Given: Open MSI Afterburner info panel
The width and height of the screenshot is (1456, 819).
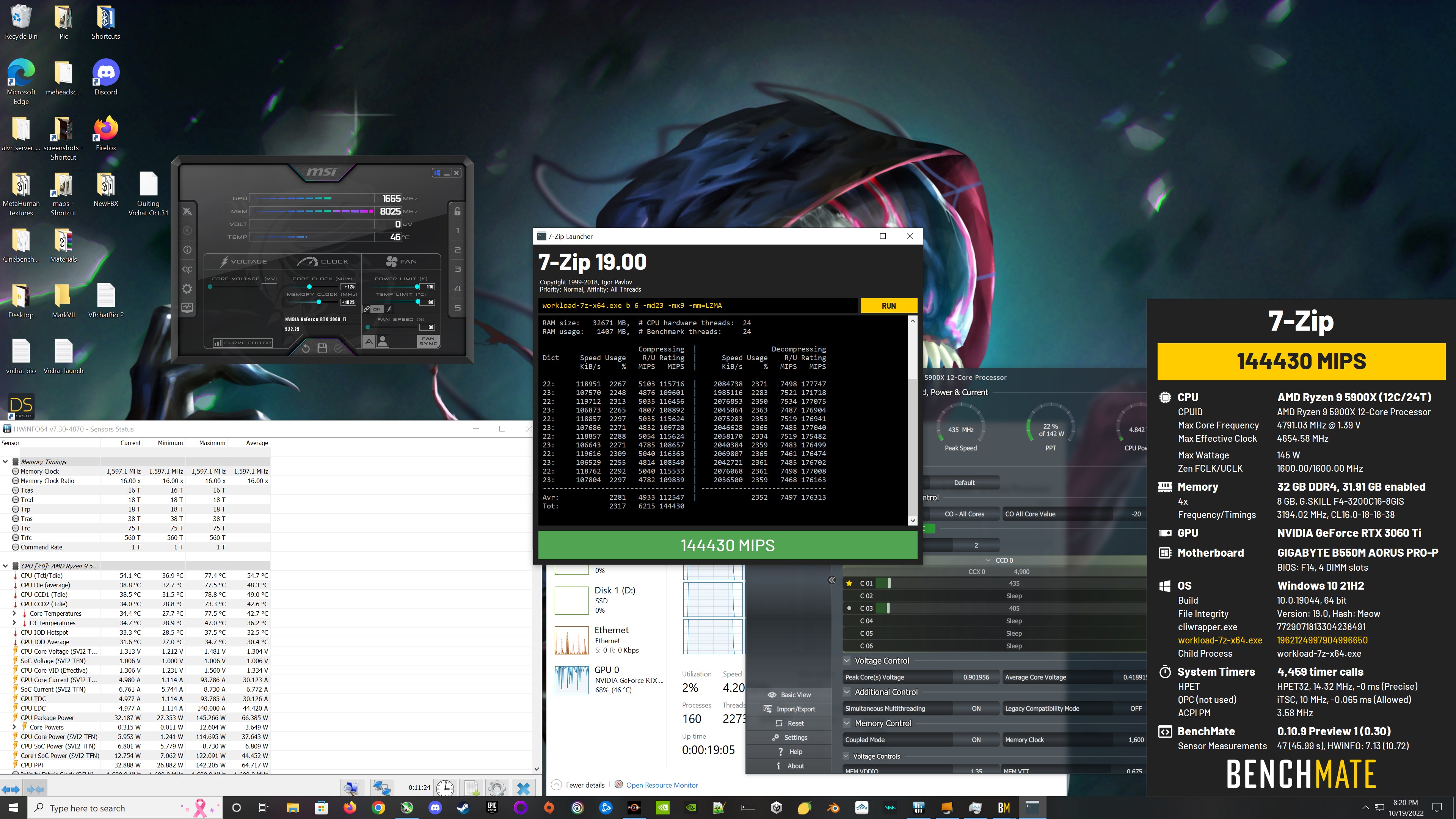Looking at the screenshot, I should [x=187, y=250].
